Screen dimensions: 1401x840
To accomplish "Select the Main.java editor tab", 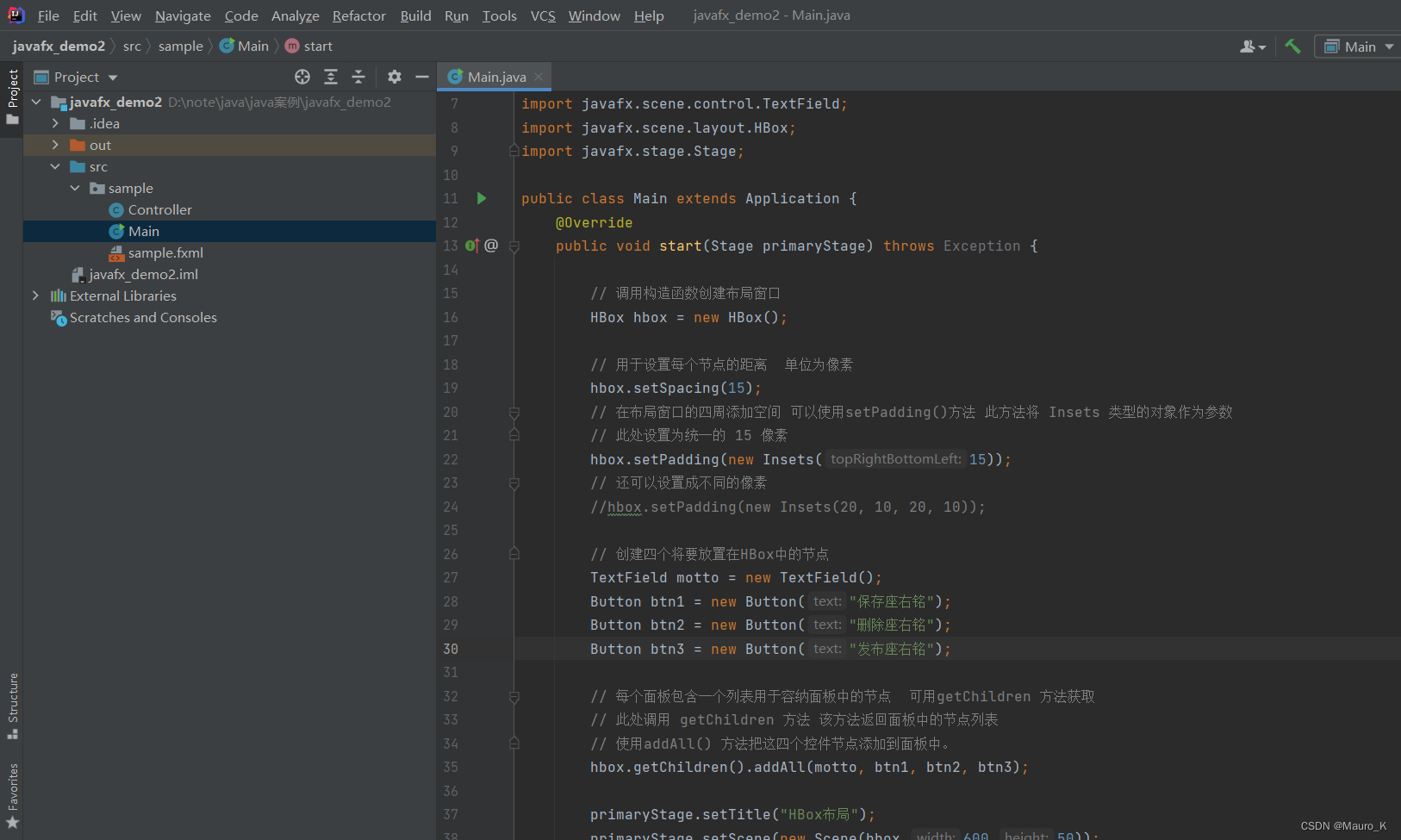I will click(495, 77).
